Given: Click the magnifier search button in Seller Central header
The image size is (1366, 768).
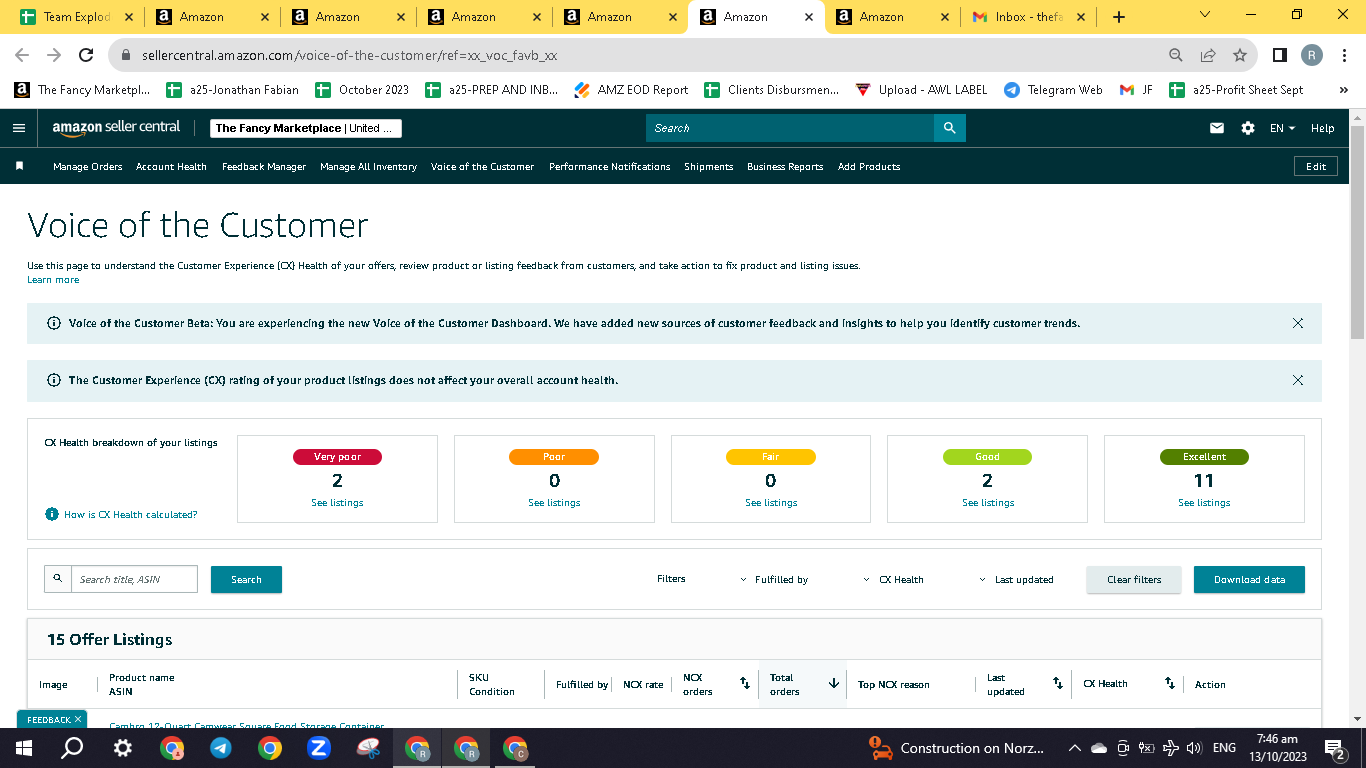Looking at the screenshot, I should (x=949, y=128).
